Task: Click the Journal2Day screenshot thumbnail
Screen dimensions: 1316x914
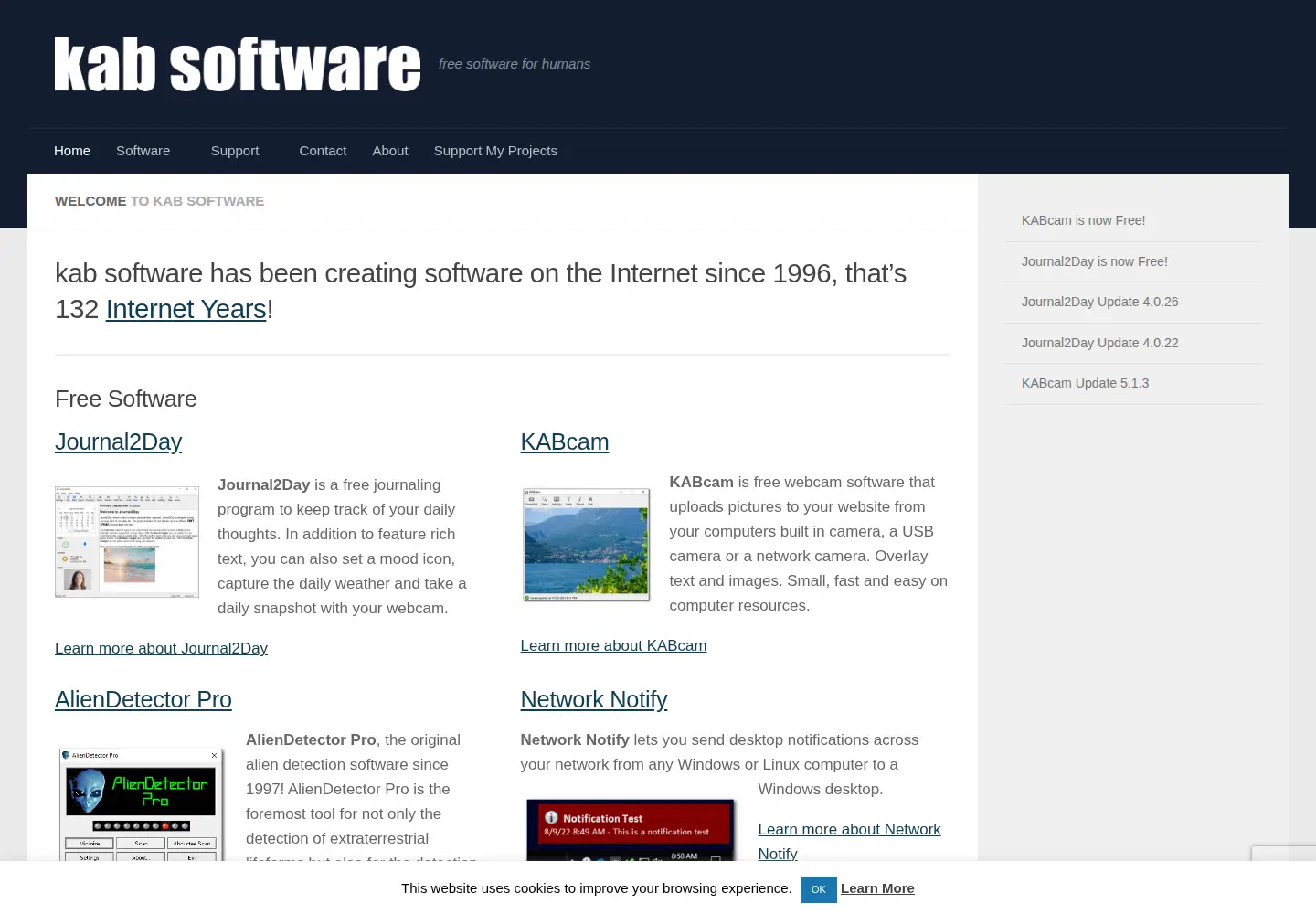Action: point(127,542)
